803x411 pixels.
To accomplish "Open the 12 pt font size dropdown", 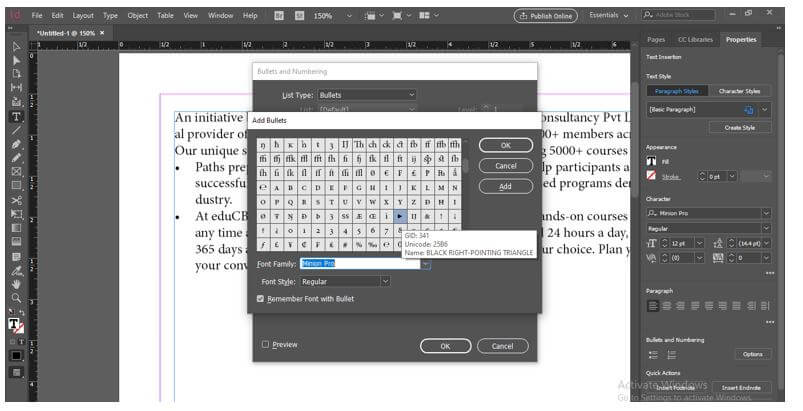I will [x=699, y=244].
